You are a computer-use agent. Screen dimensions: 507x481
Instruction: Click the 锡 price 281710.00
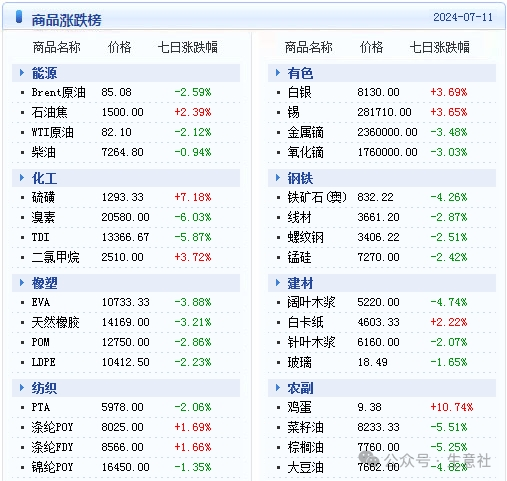click(x=384, y=112)
